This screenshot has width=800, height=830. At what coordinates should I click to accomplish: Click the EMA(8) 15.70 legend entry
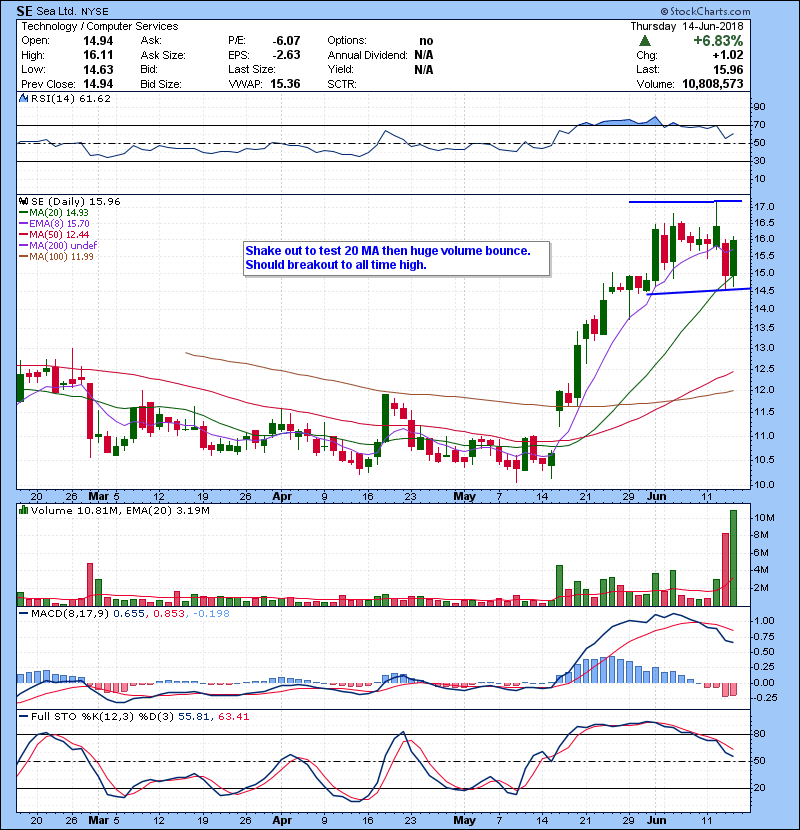click(x=55, y=223)
